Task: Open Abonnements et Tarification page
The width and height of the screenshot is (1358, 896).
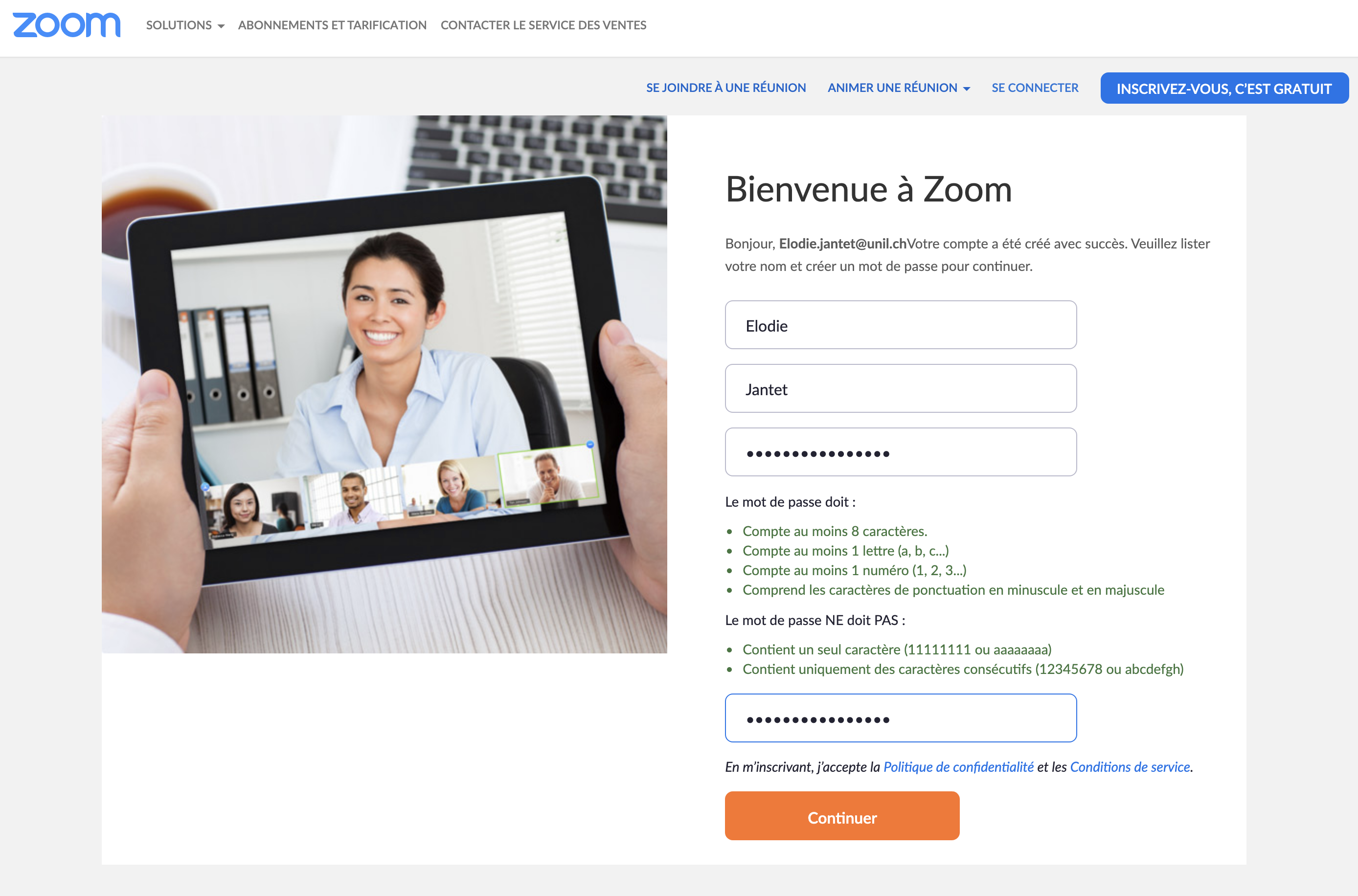Action: coord(332,25)
